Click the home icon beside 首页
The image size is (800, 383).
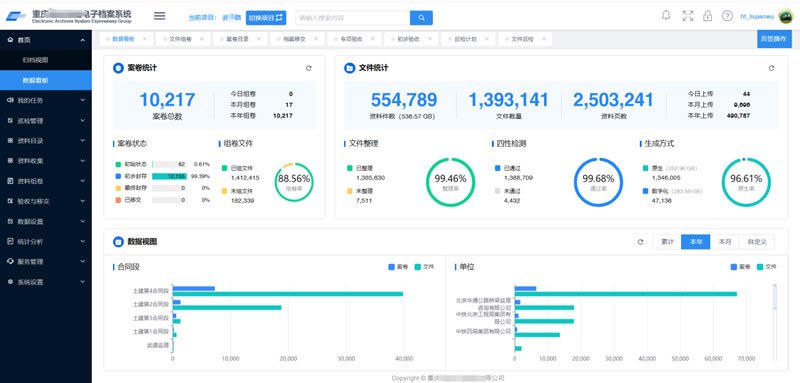pyautogui.click(x=10, y=40)
